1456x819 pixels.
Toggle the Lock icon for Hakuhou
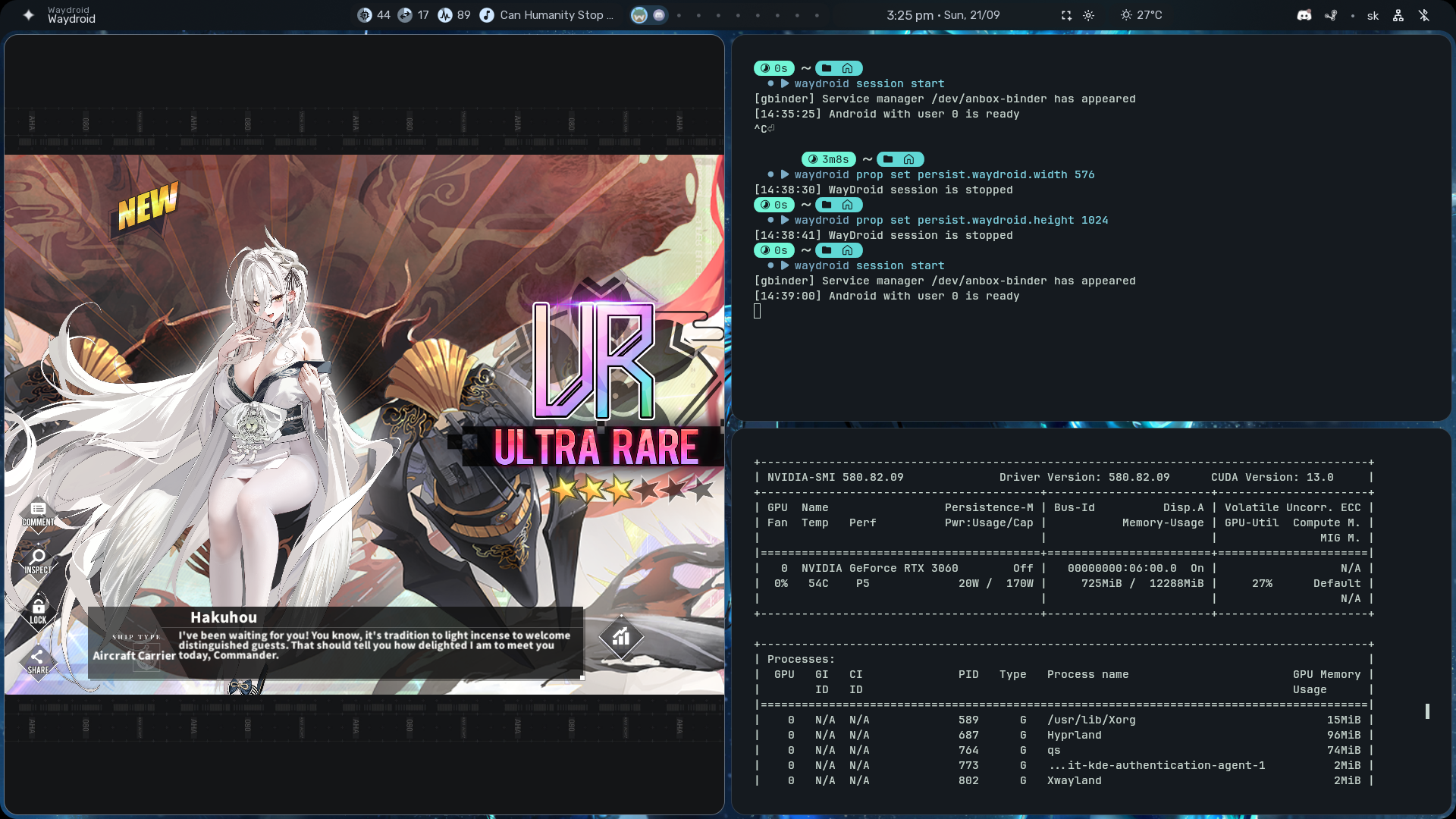tap(38, 611)
